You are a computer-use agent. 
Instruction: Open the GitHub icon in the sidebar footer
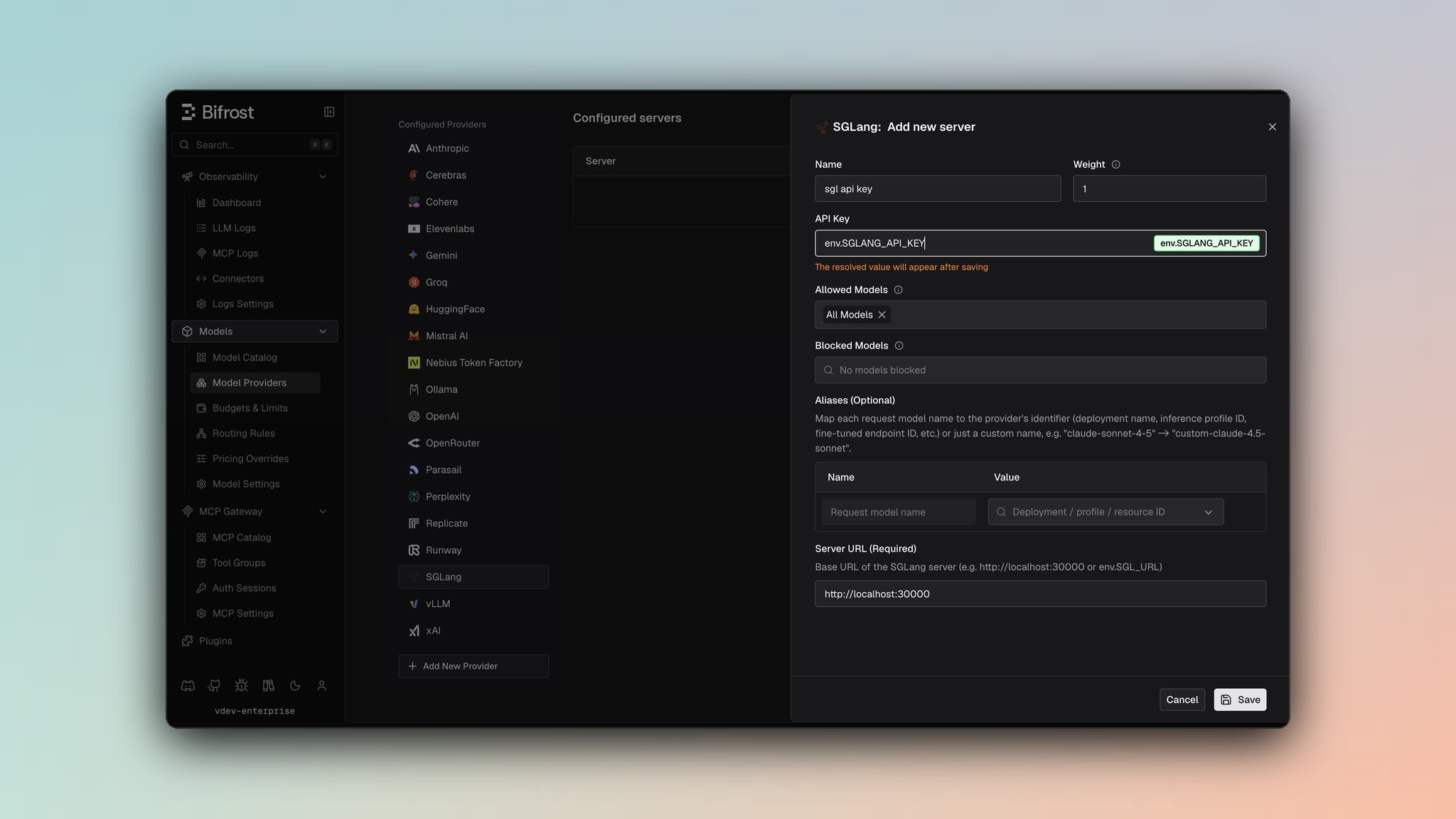point(214,685)
